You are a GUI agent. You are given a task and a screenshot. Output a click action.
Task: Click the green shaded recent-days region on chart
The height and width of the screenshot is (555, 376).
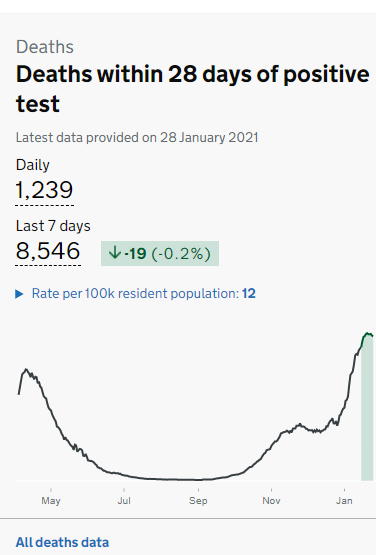[367, 407]
